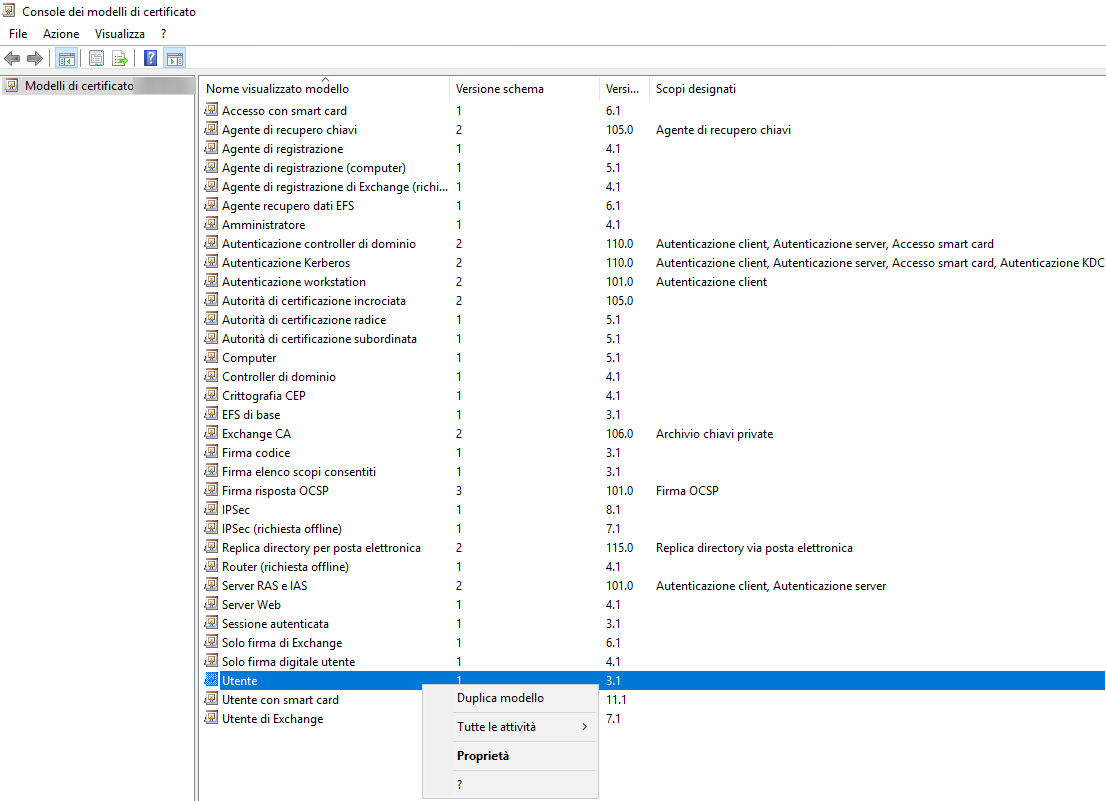
Task: Click version 115.0 in the Replica directory row
Action: [x=619, y=549]
